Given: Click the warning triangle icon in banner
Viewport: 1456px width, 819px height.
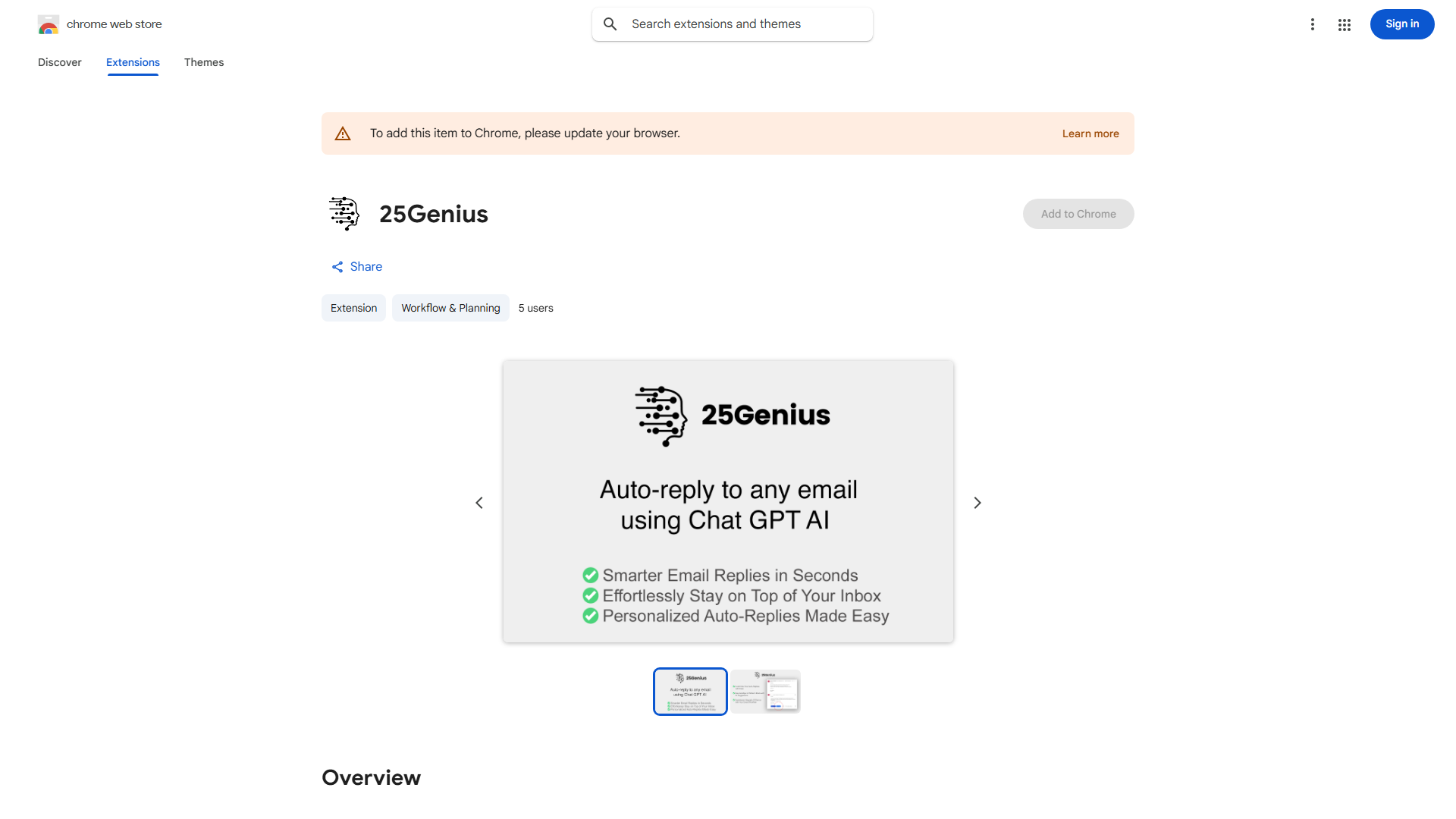Looking at the screenshot, I should point(343,133).
